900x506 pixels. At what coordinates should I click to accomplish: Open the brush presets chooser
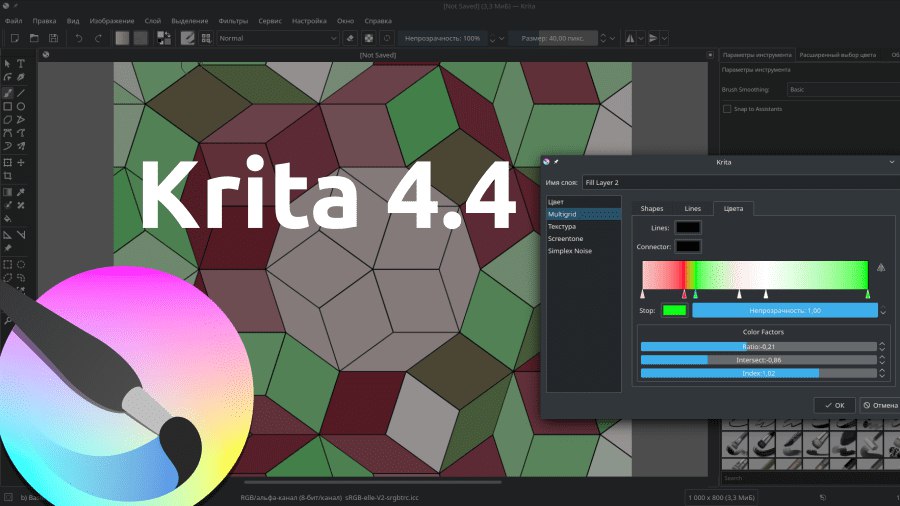pyautogui.click(x=206, y=38)
